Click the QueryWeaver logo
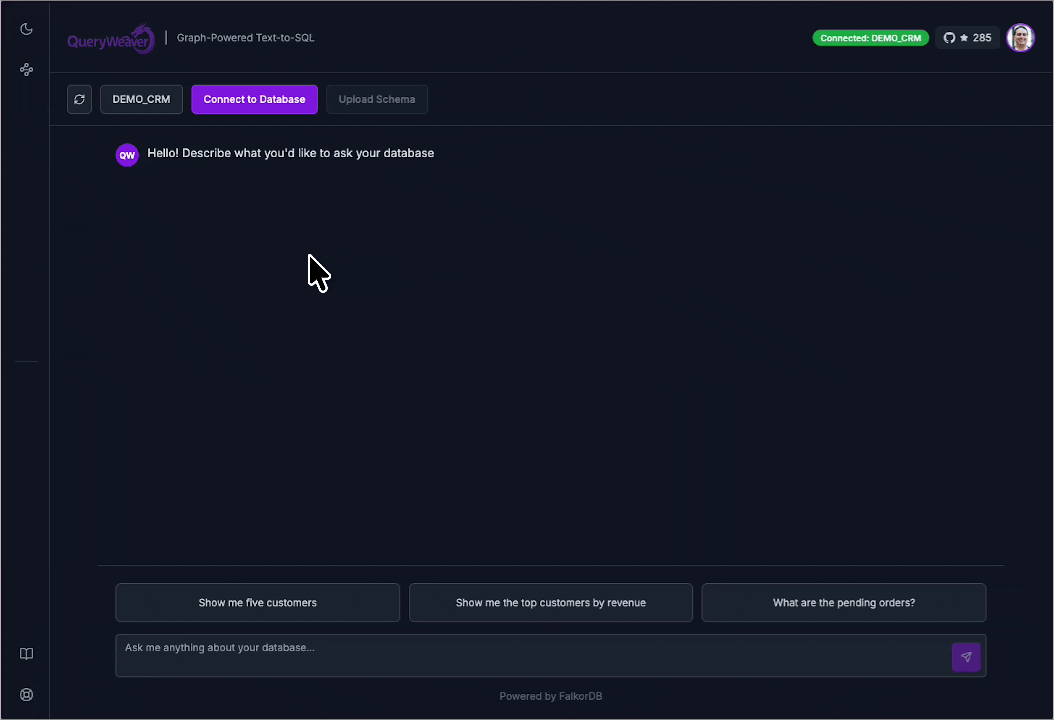This screenshot has height=720, width=1054. (x=110, y=38)
